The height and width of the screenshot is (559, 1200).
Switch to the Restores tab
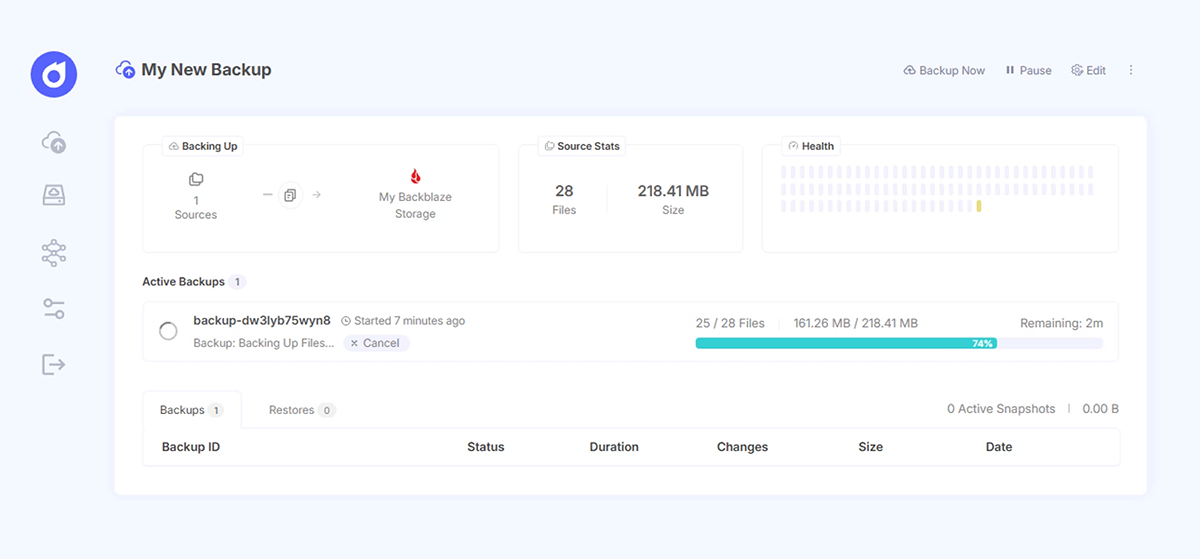pos(301,410)
